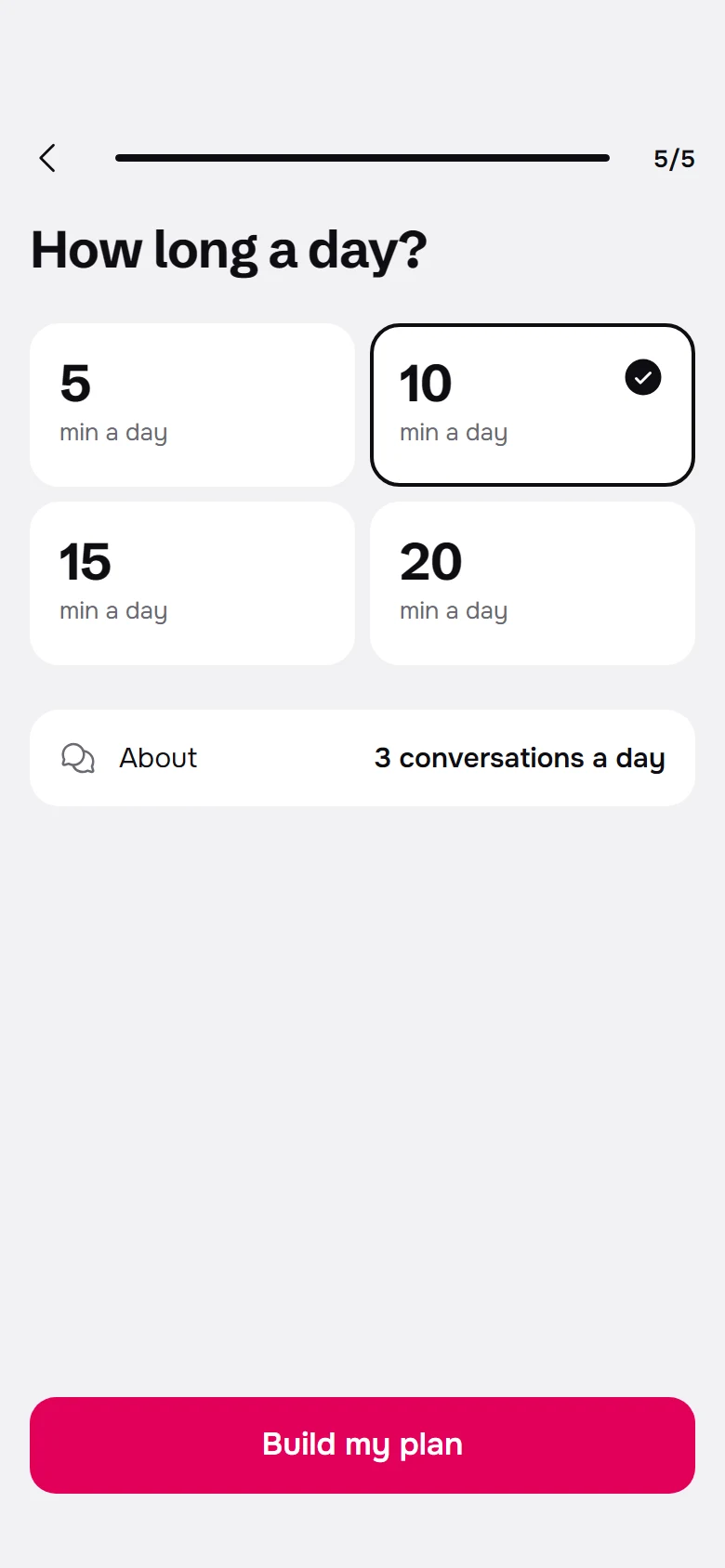Tap 'min a day' label beneath the 15
Viewport: 725px width, 1568px height.
point(113,611)
